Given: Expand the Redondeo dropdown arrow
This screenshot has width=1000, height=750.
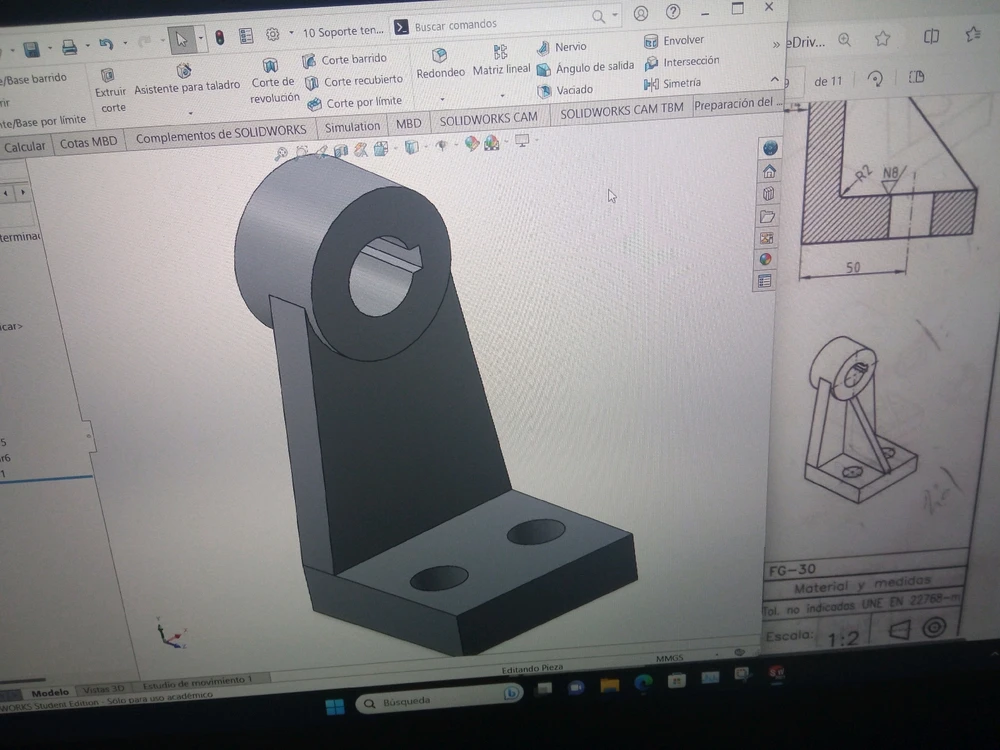Looking at the screenshot, I should coord(442,99).
